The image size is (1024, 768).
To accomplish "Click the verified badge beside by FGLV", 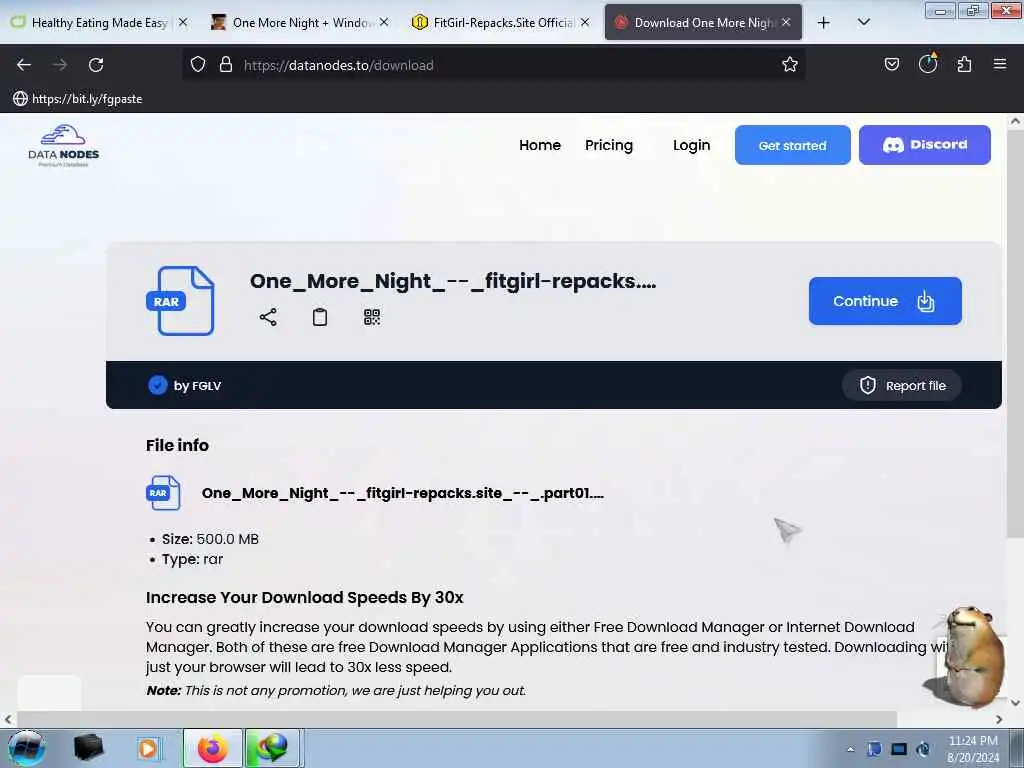I will tap(157, 385).
